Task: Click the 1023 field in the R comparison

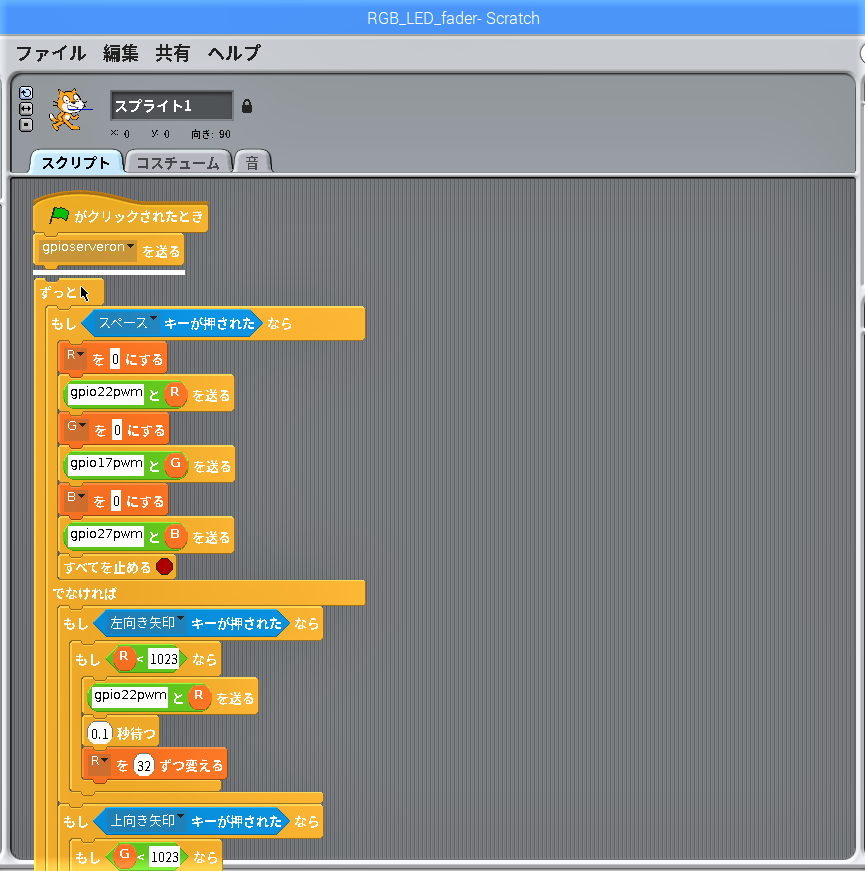Action: coord(164,659)
